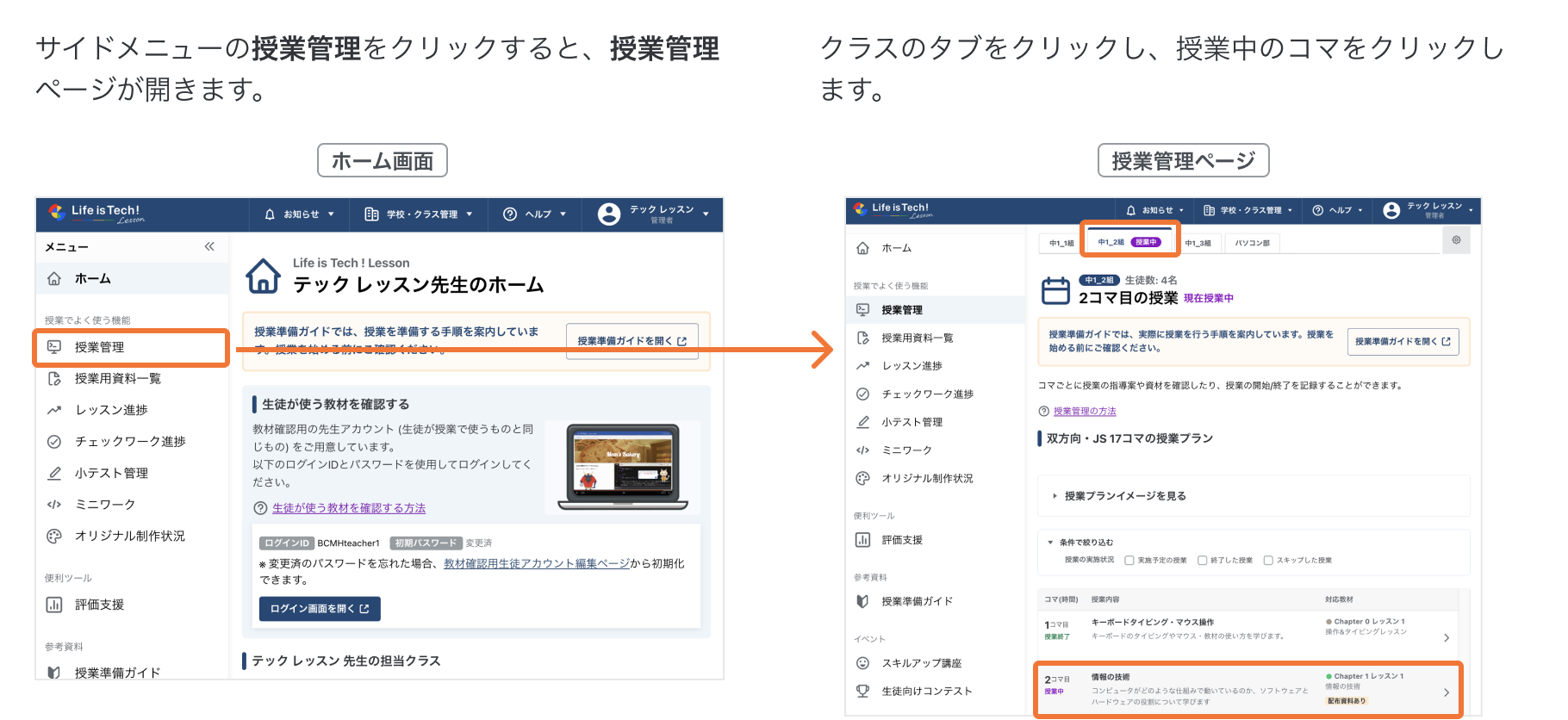
Task: Switch to the 中1_3組 class tab
Action: click(1198, 244)
